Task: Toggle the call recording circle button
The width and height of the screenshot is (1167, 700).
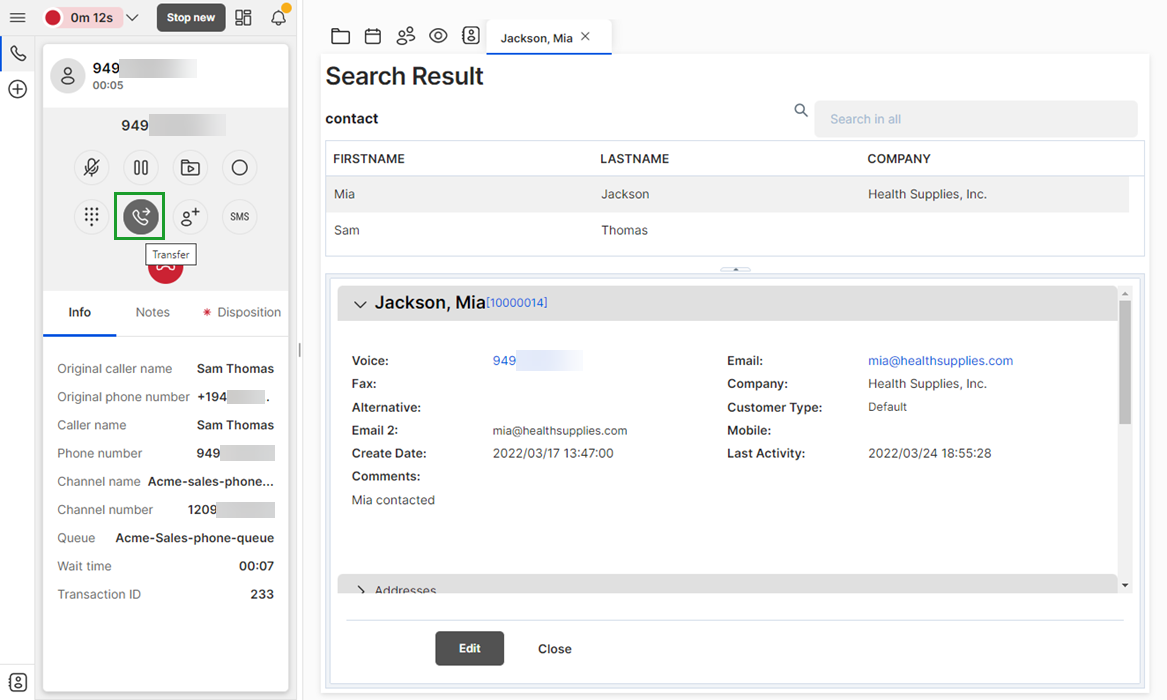Action: (239, 167)
